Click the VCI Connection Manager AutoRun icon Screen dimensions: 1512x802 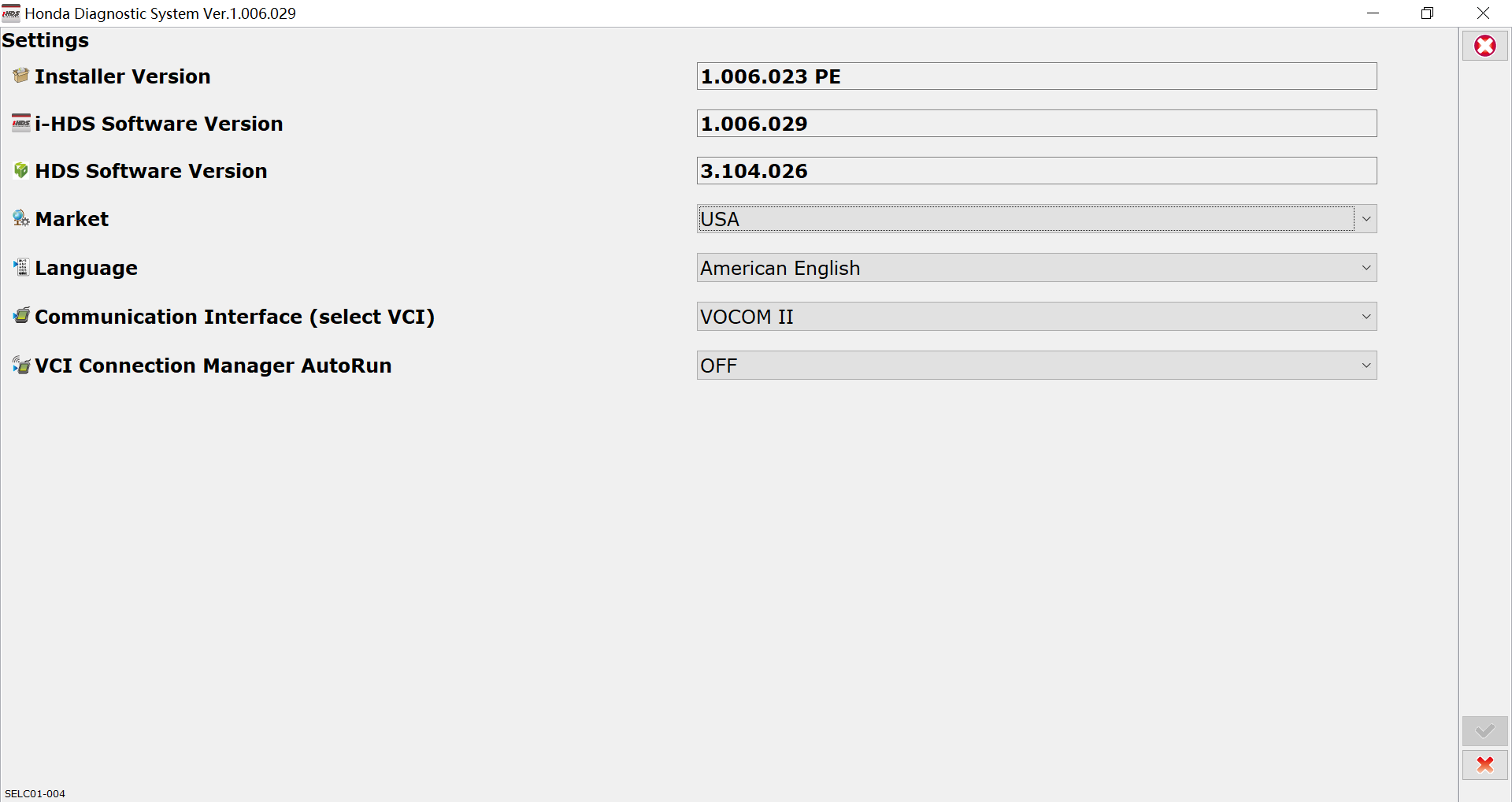tap(21, 365)
